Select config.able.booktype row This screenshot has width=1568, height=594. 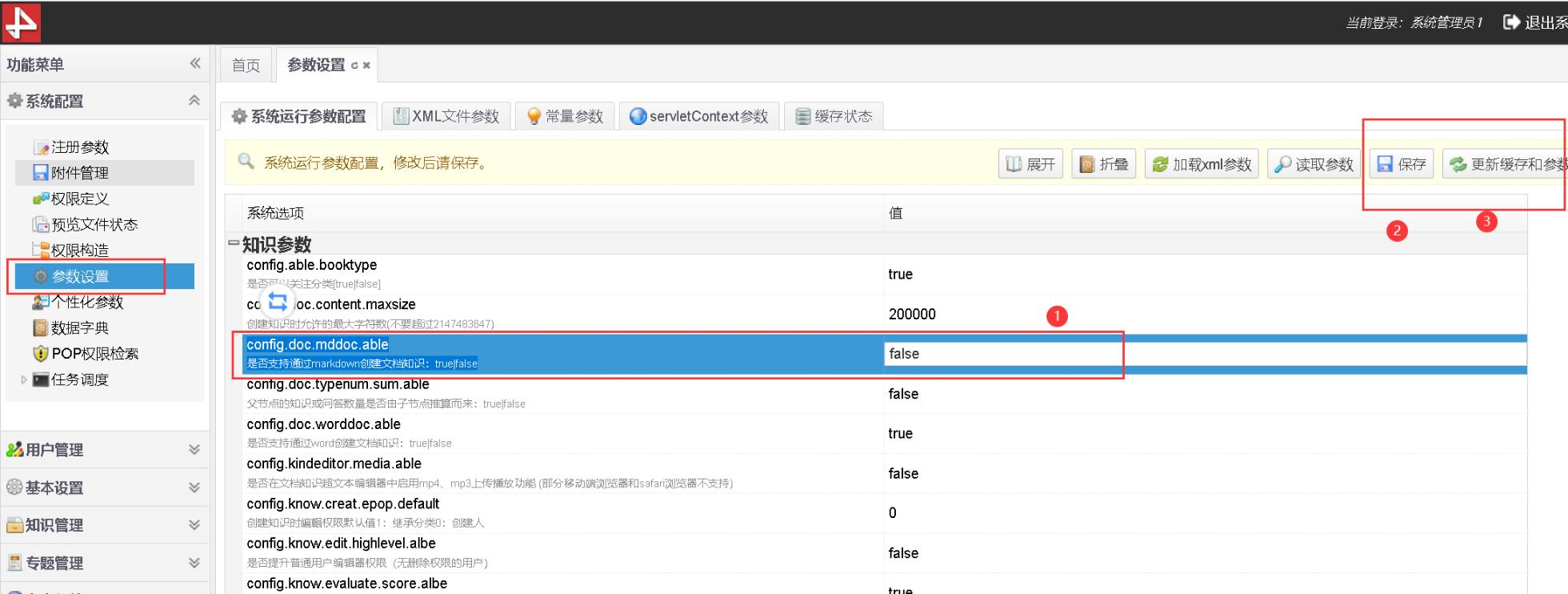coord(876,274)
